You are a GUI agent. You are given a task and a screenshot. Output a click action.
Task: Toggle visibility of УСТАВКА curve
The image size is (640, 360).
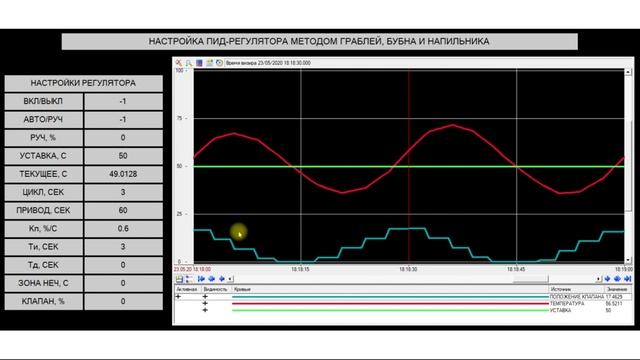point(205,310)
